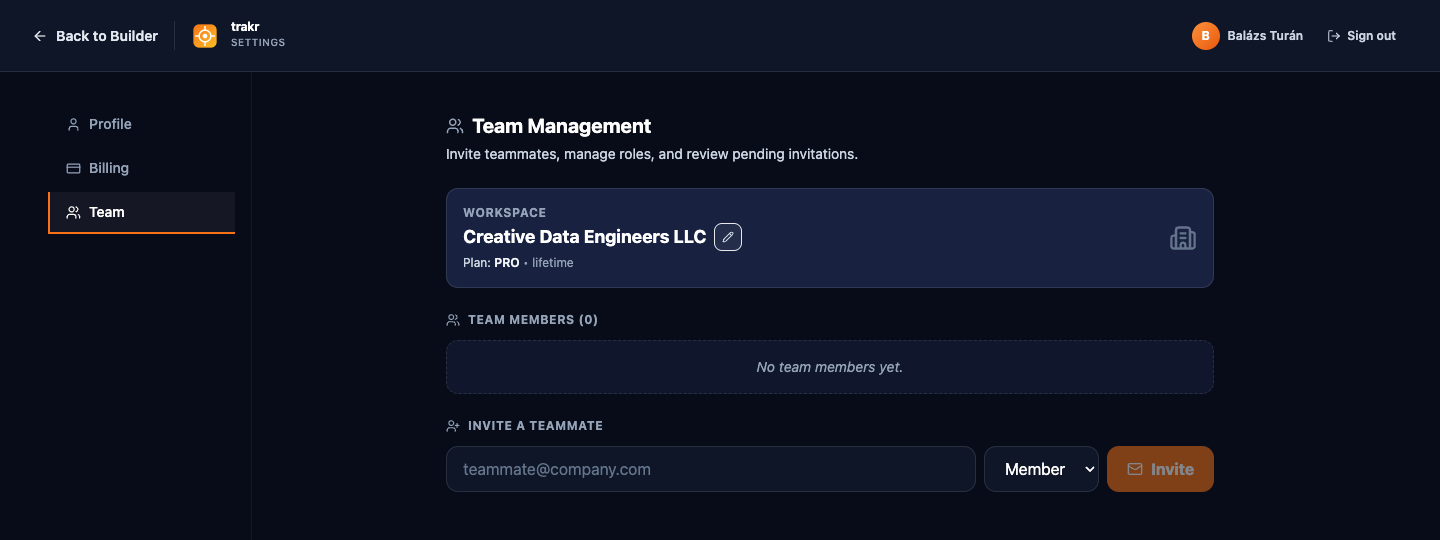Click the orange B user avatar
This screenshot has height=540, width=1440.
(x=1206, y=36)
